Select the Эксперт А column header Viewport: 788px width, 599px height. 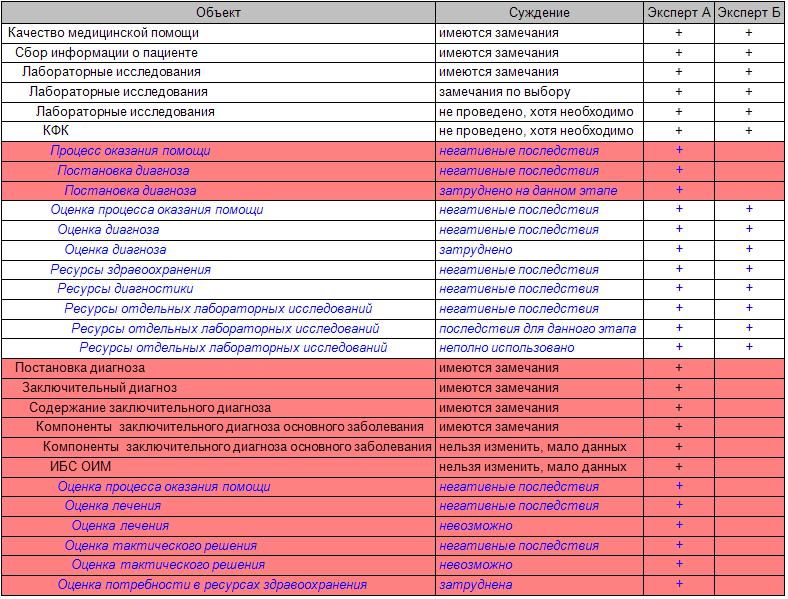(679, 12)
